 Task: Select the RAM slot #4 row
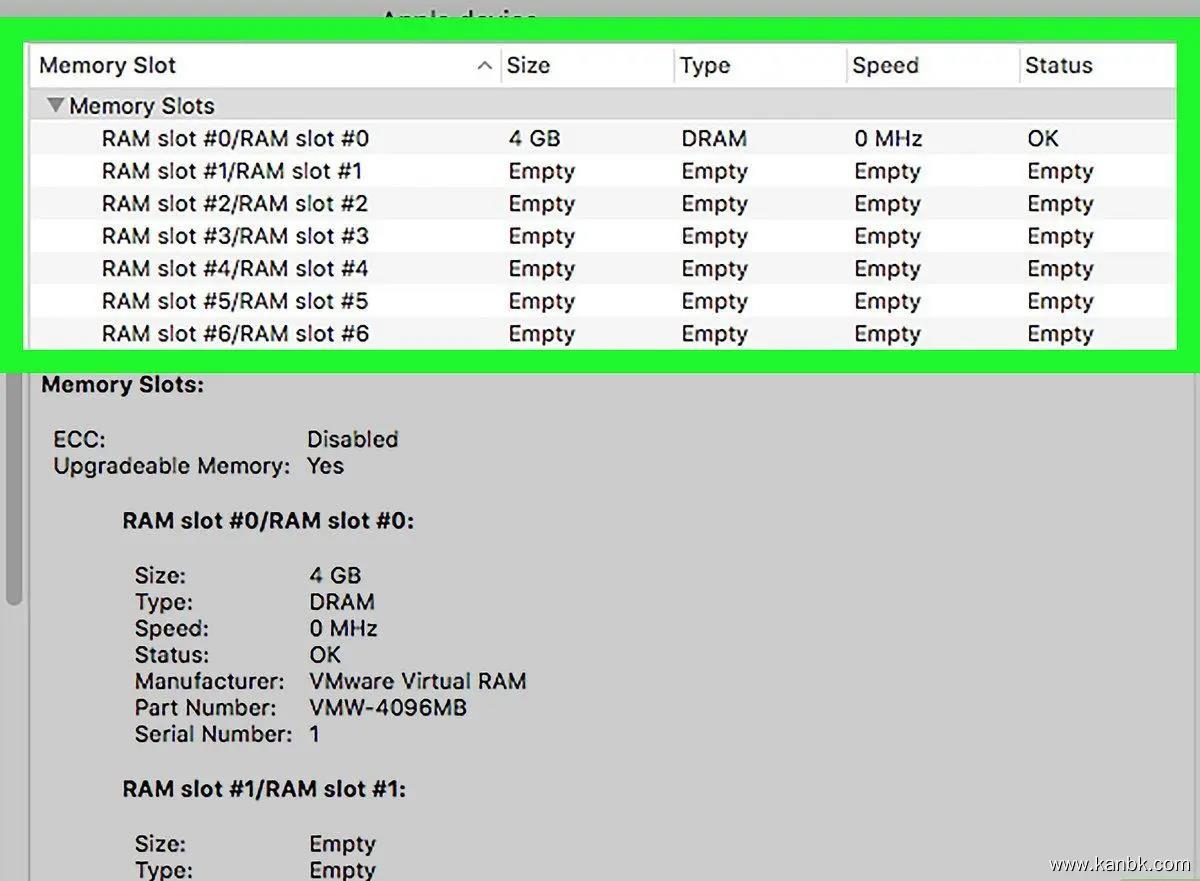pos(235,269)
